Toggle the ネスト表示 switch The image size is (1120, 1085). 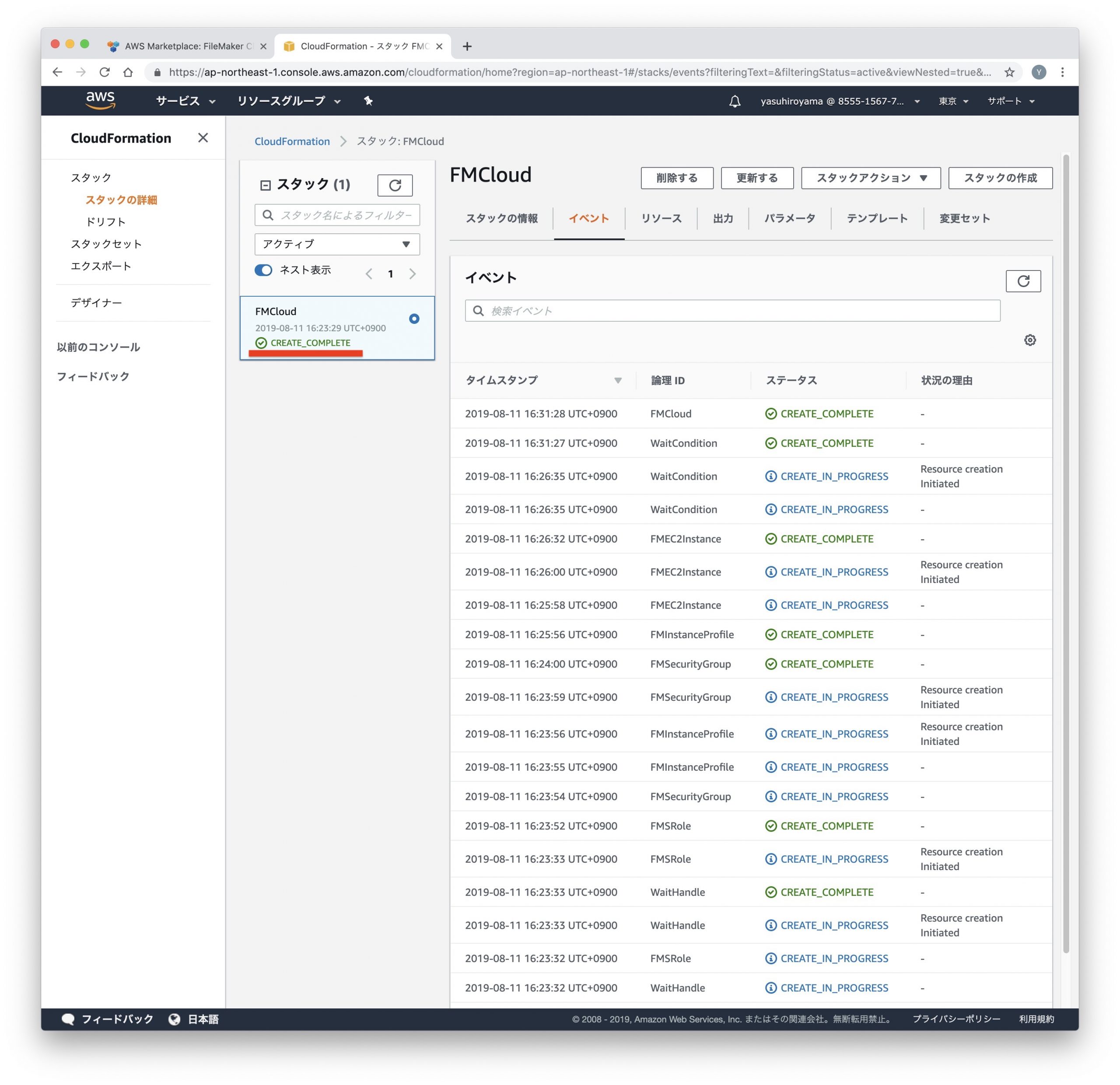click(x=263, y=270)
